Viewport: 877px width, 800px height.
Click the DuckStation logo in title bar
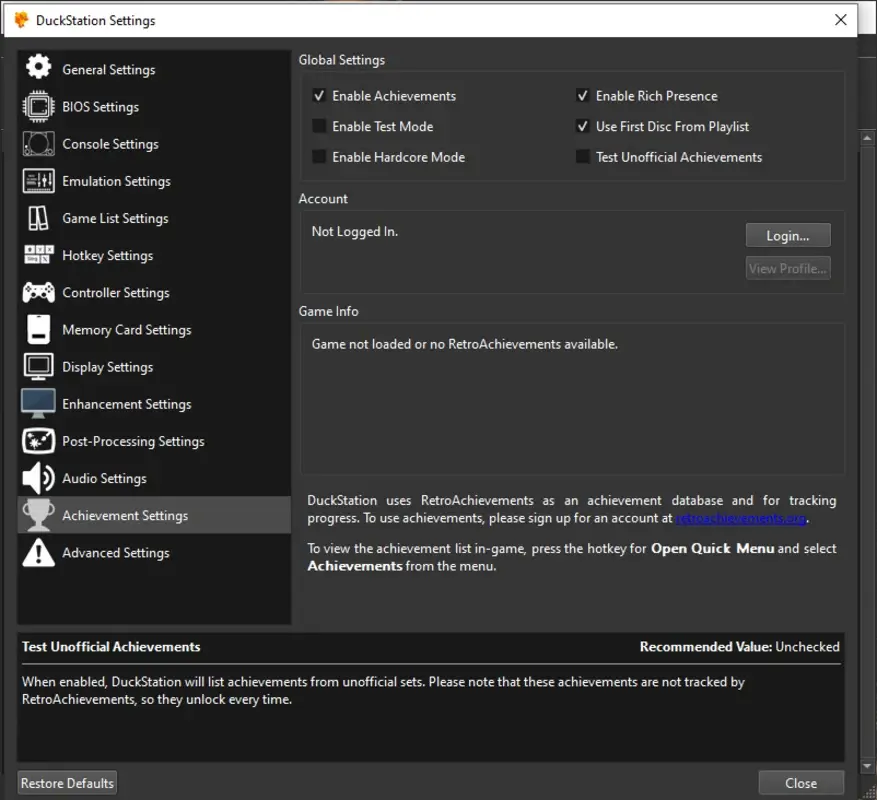click(x=22, y=17)
